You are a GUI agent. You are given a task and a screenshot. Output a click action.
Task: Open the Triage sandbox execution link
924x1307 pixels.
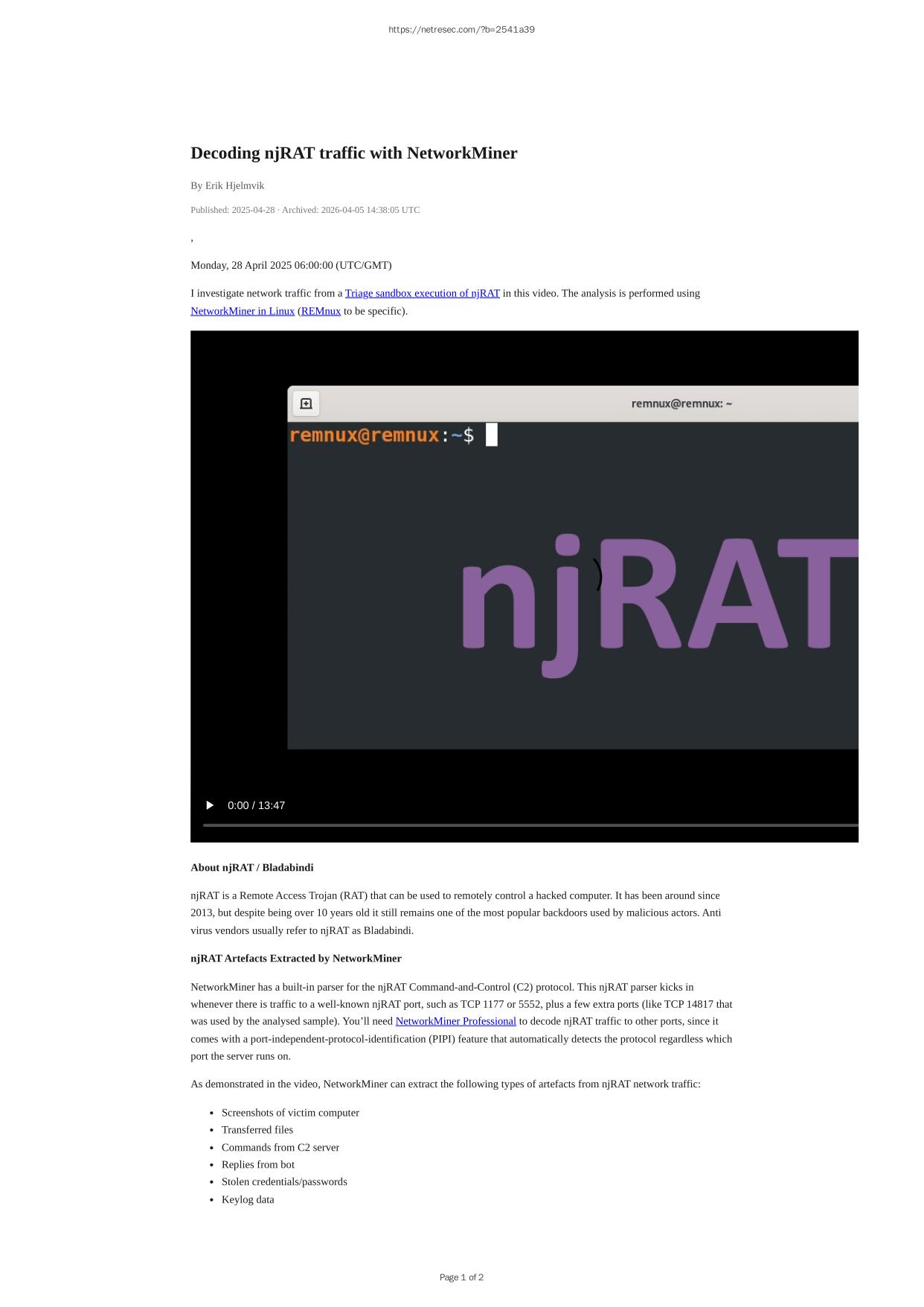[x=422, y=293]
